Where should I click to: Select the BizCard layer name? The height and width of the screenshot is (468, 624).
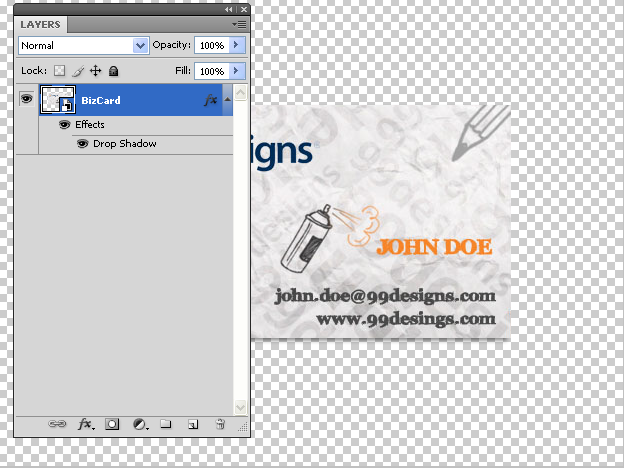point(101,100)
